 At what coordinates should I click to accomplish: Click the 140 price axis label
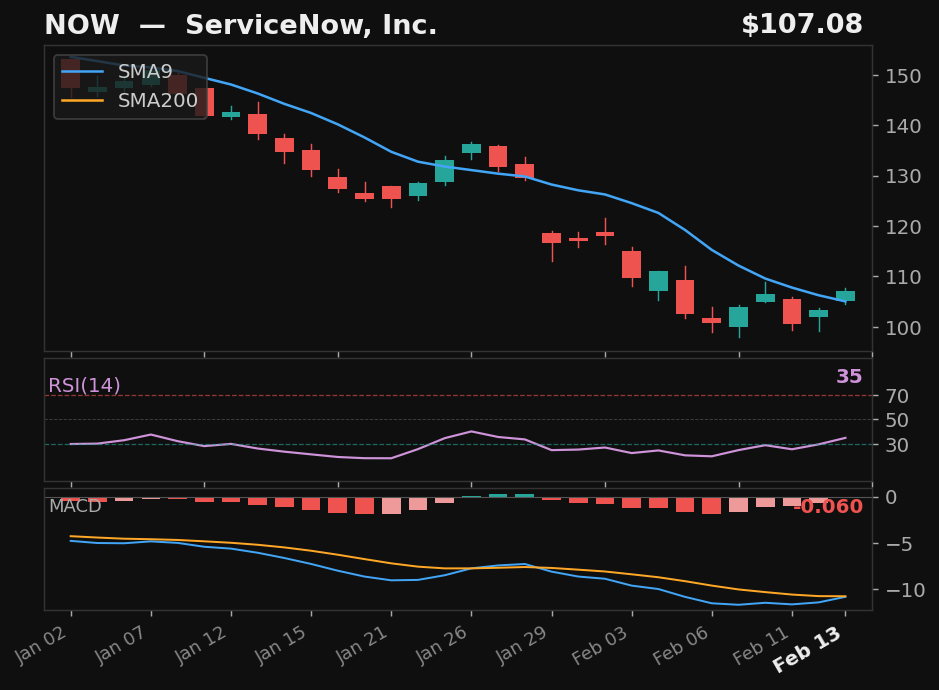tap(903, 126)
